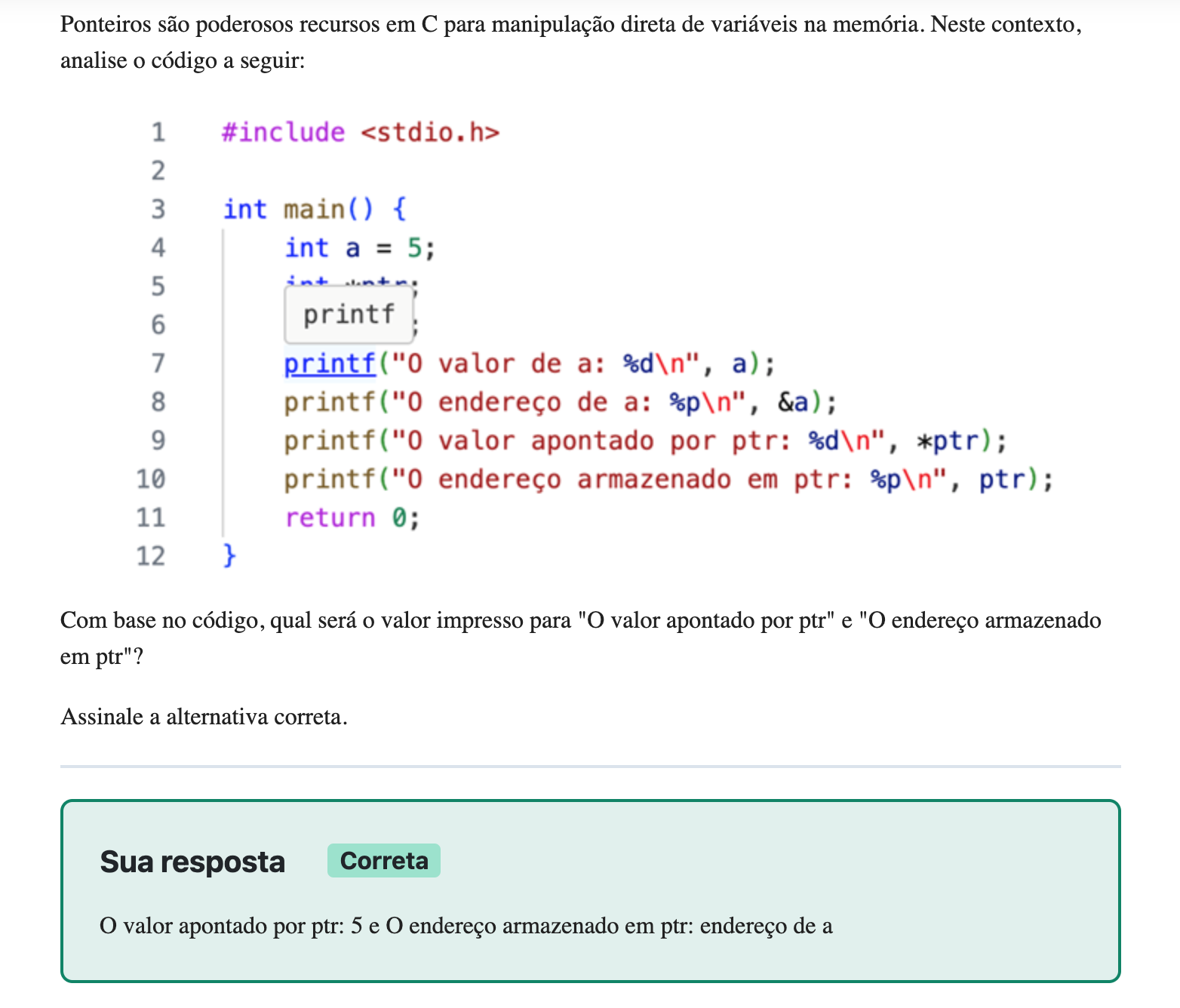Click line number 10 in the gutter

[x=151, y=479]
